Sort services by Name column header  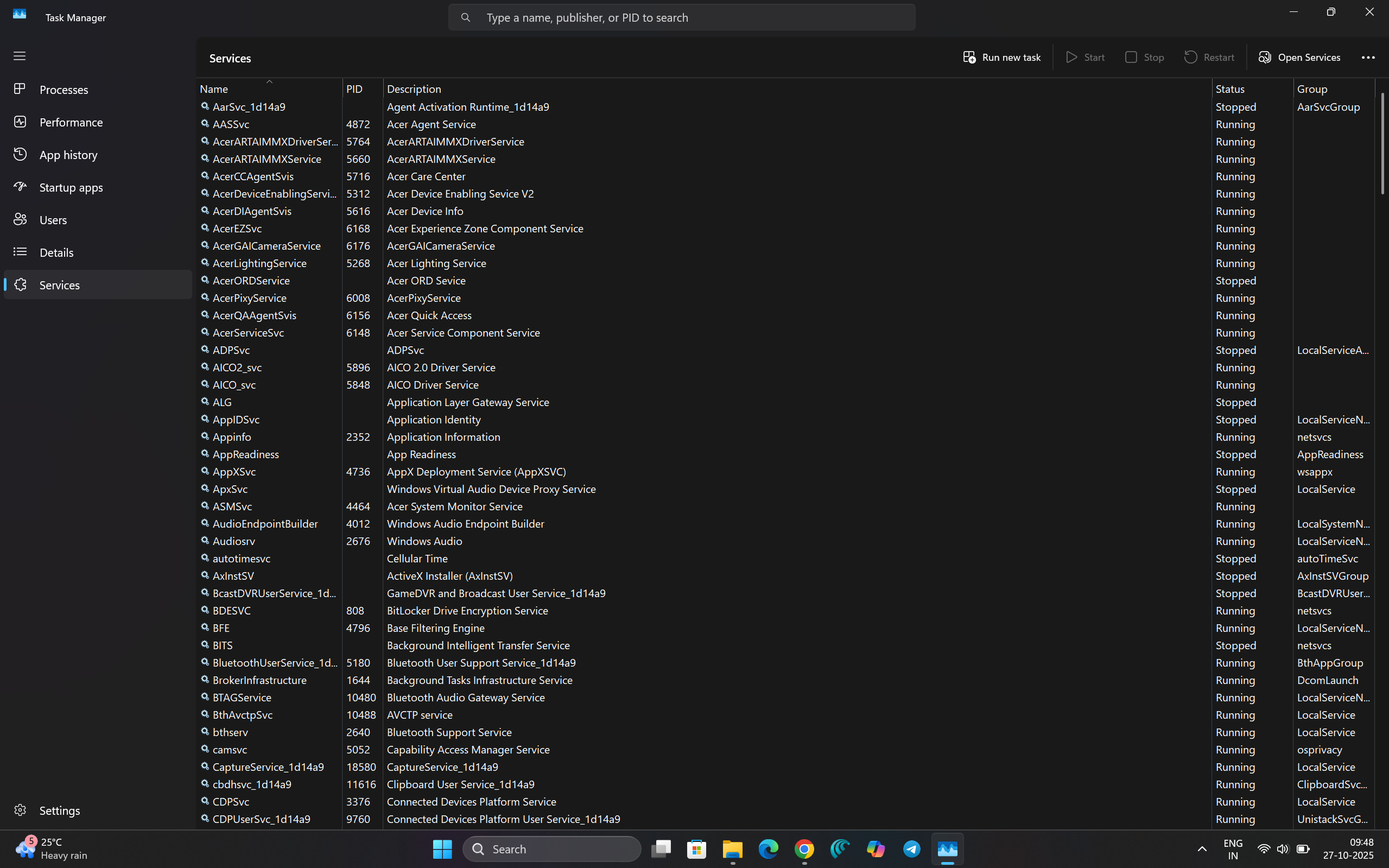coord(213,89)
